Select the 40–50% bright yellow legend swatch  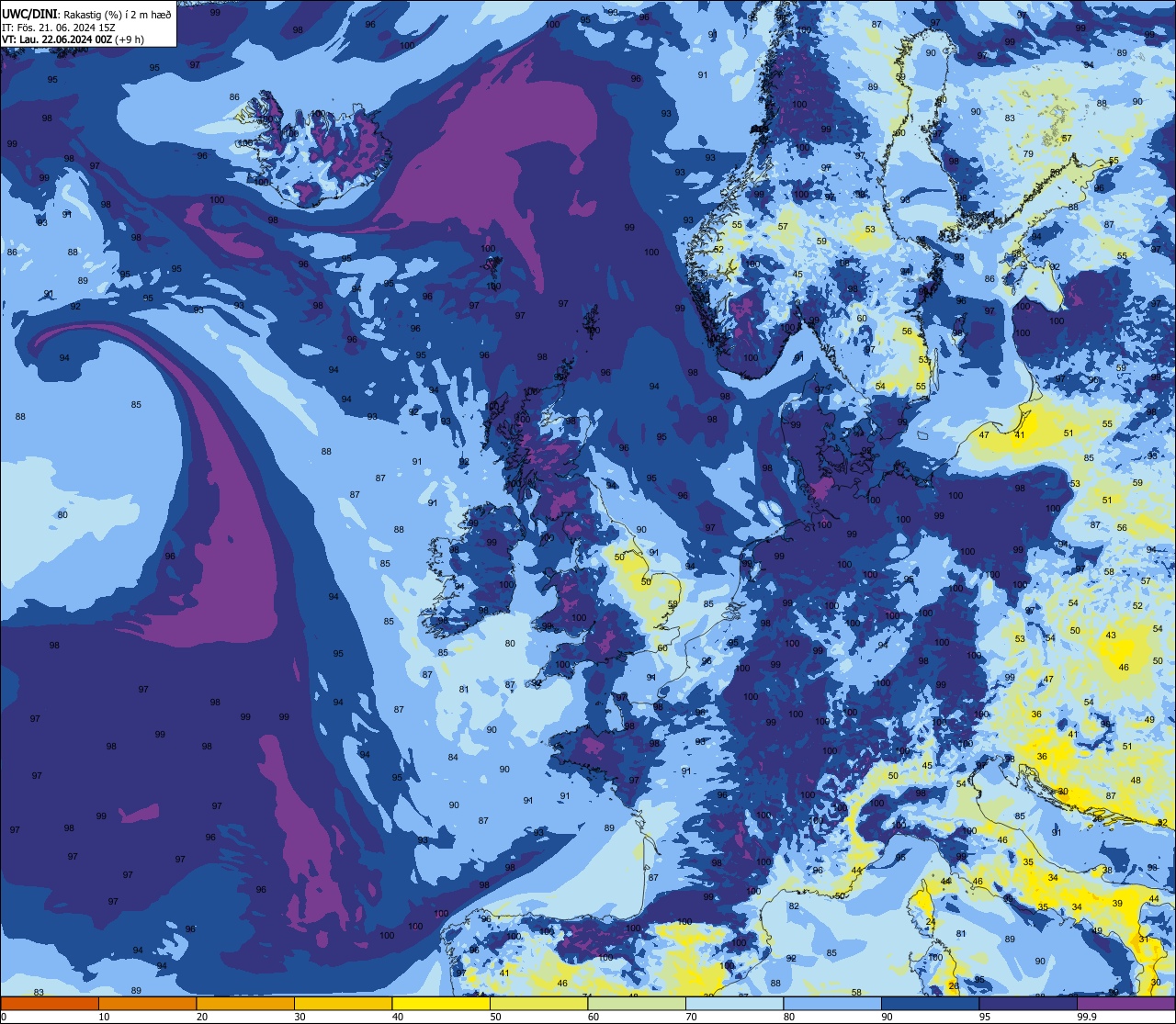(x=441, y=1003)
